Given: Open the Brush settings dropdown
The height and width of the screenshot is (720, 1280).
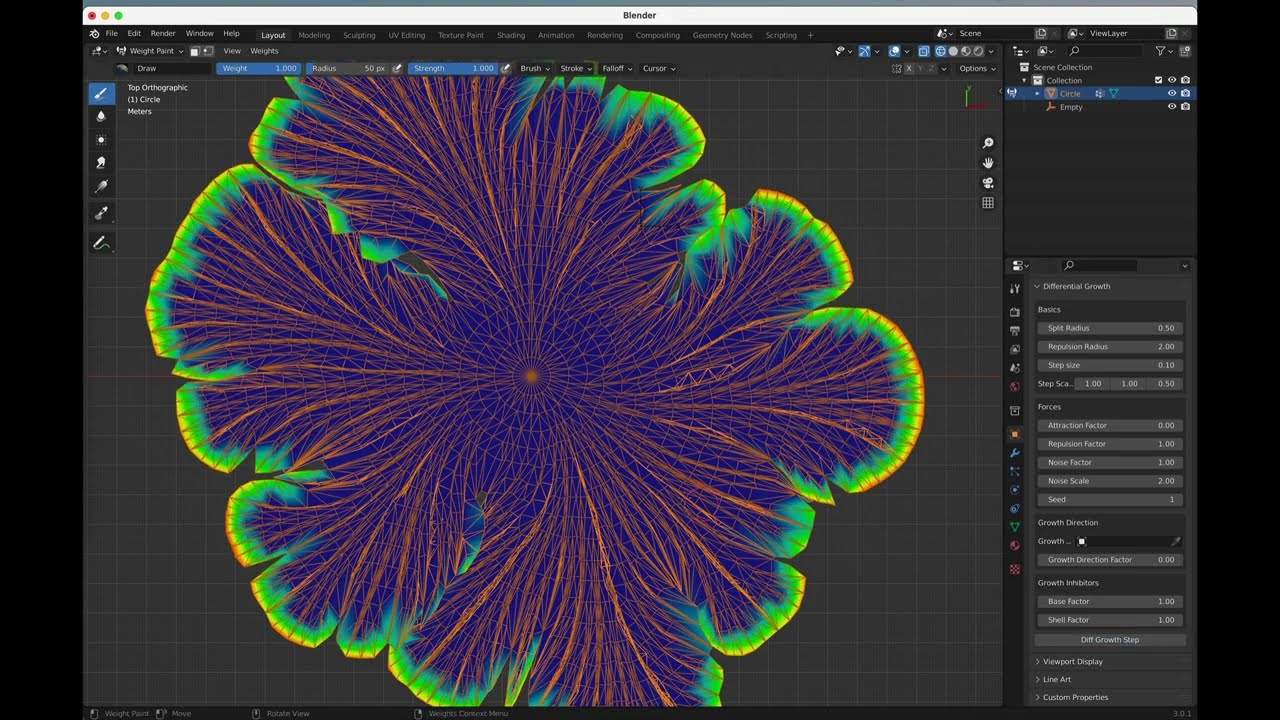Looking at the screenshot, I should 535,68.
